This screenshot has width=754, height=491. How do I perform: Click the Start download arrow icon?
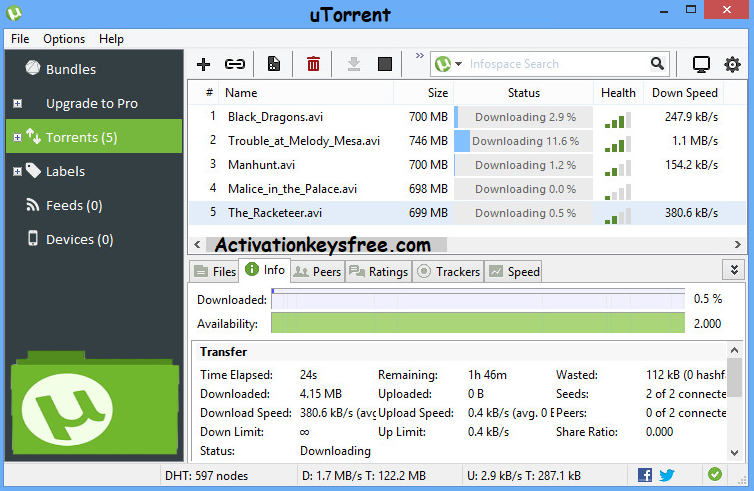[x=354, y=64]
